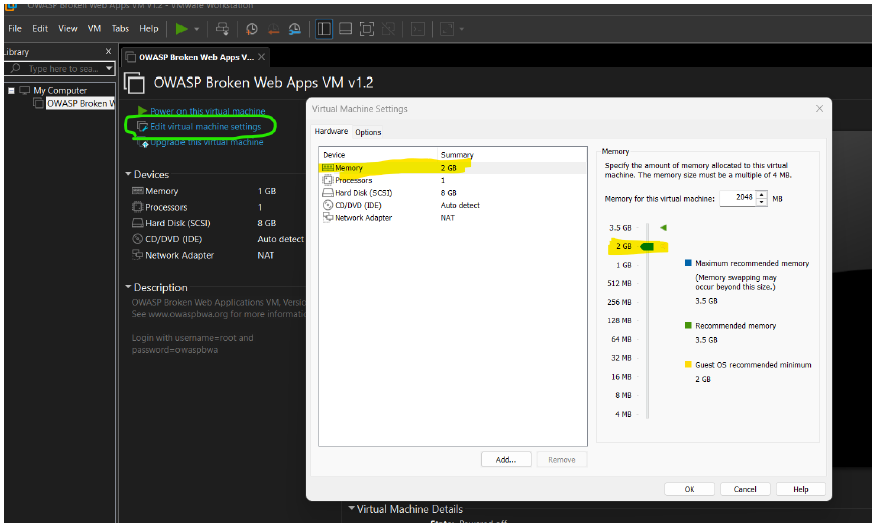Click Processors icon in main Devices list
This screenshot has height=527, width=876.
click(x=137, y=207)
